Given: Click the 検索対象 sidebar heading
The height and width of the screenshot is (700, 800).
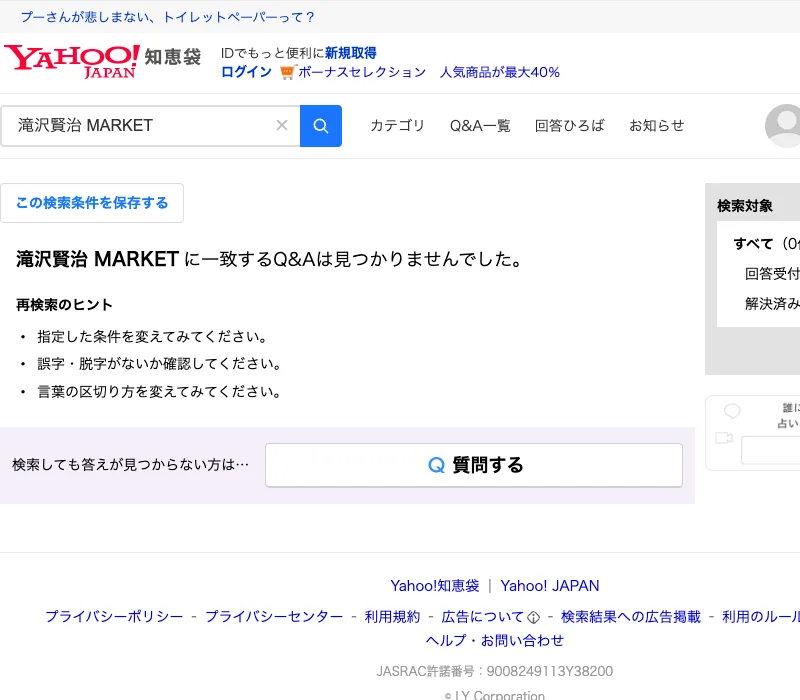Looking at the screenshot, I should pyautogui.click(x=745, y=206).
